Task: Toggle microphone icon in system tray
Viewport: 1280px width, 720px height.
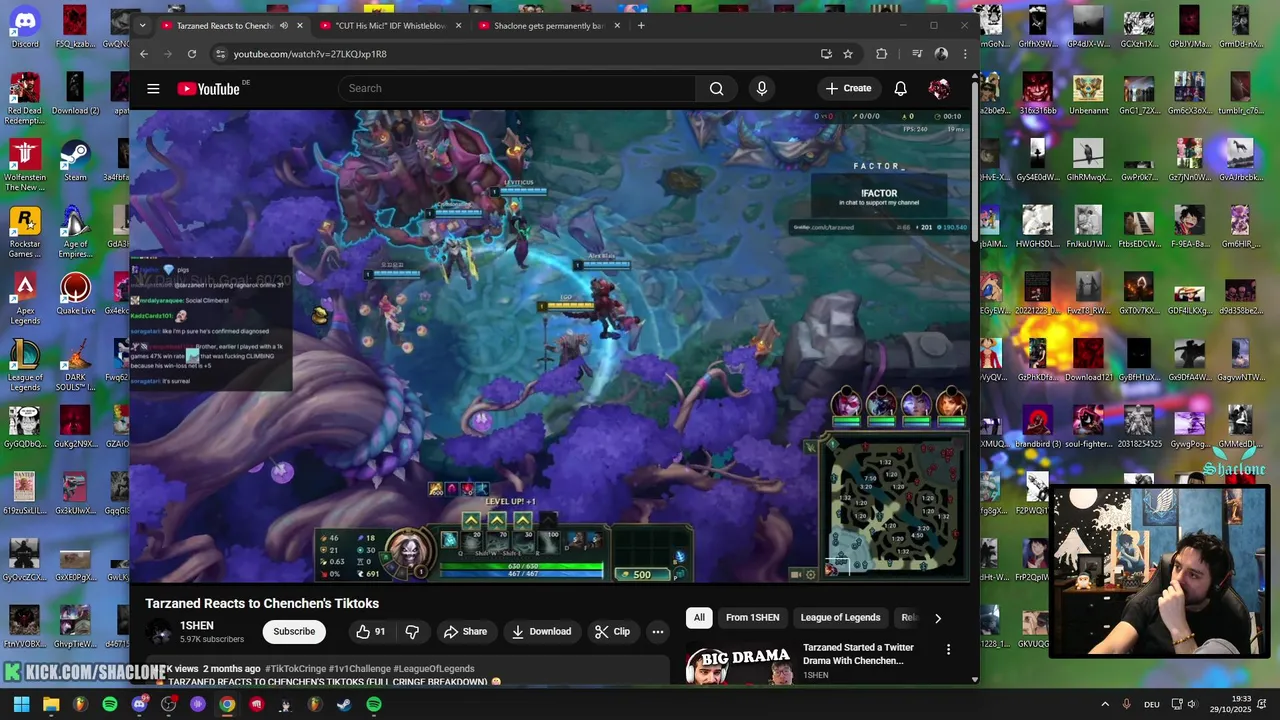Action: click(1127, 704)
